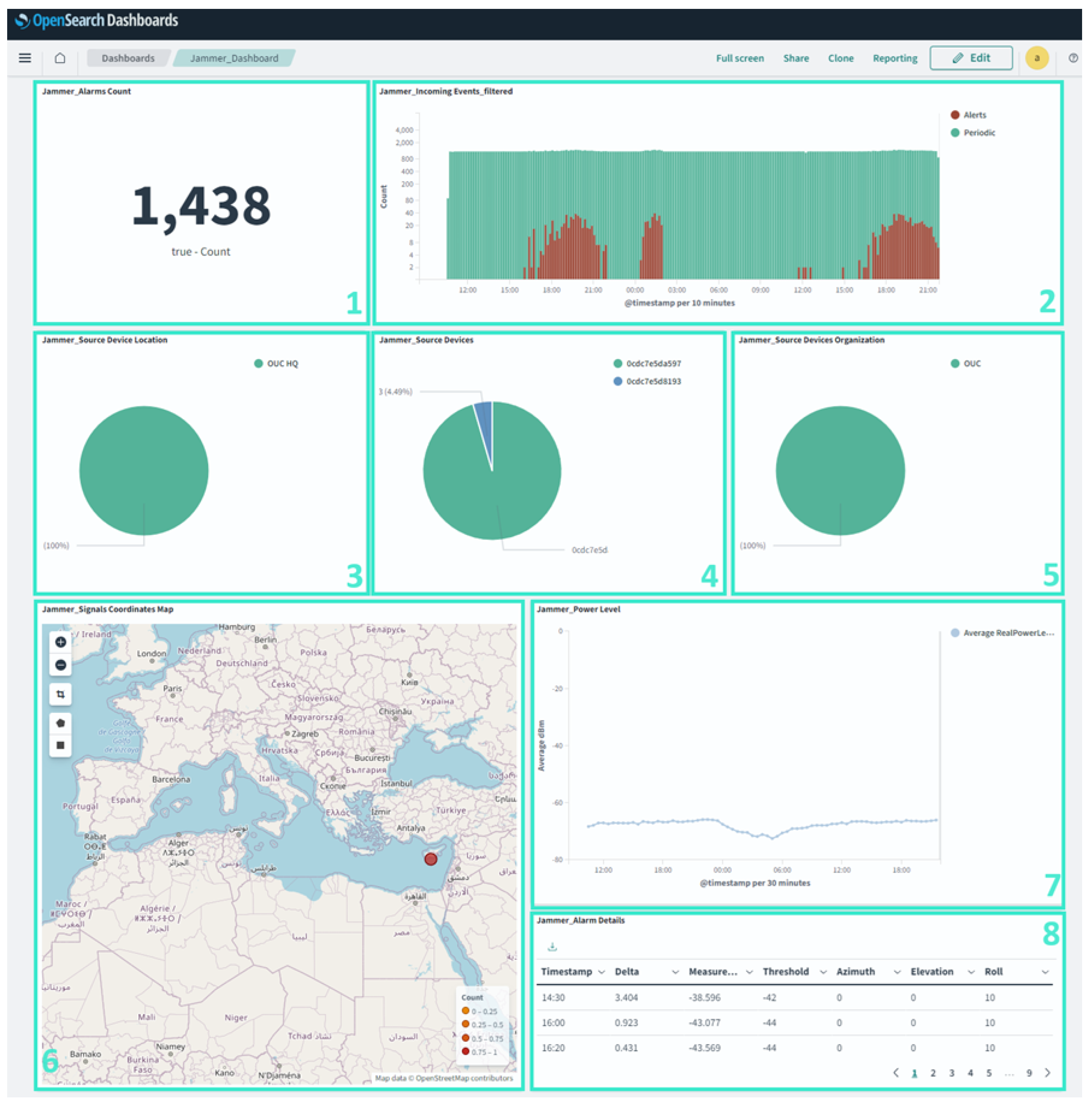Open the Dashboards breadcrumb

click(x=128, y=58)
